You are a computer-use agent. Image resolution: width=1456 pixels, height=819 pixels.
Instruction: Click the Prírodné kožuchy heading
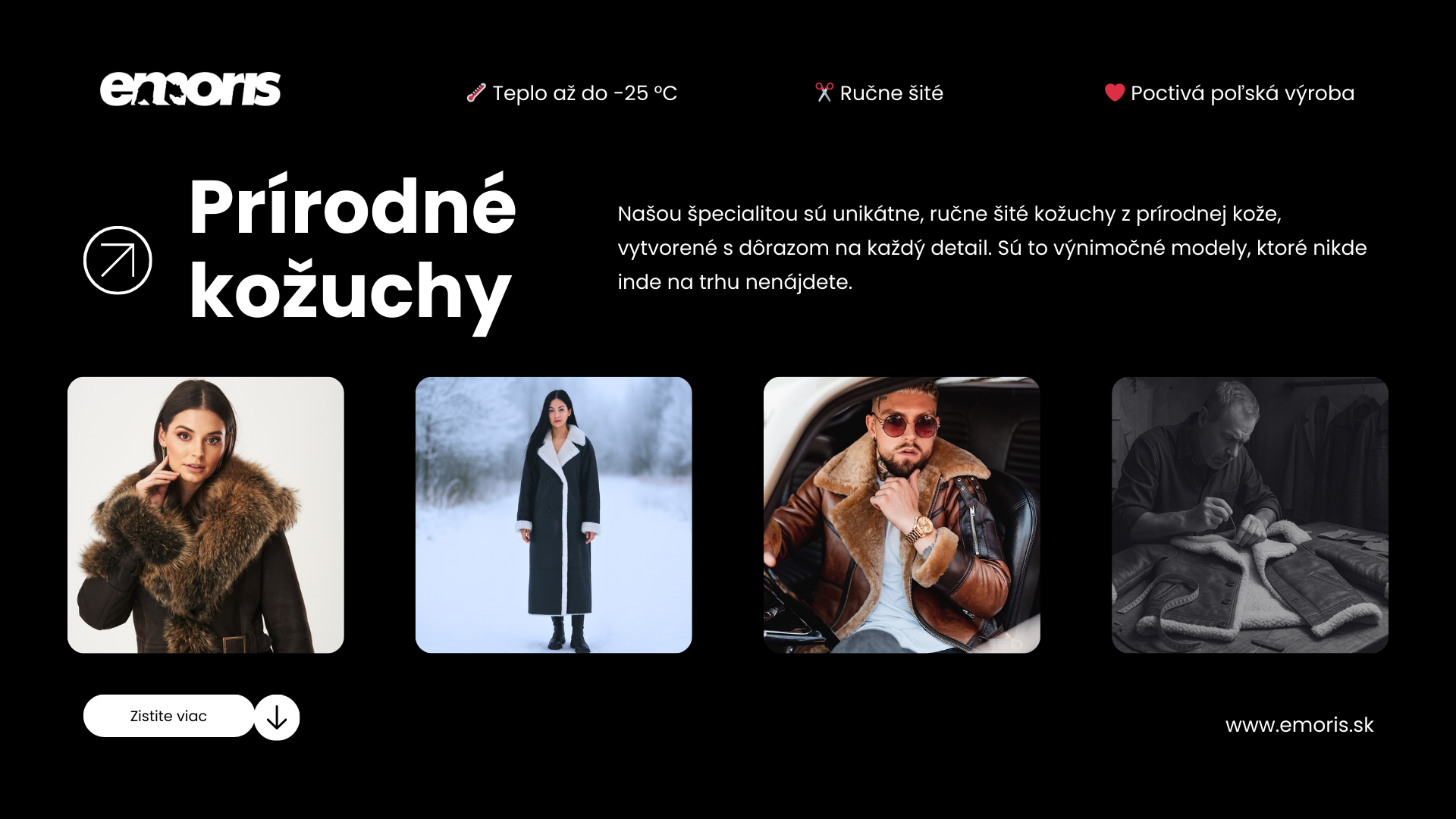pyautogui.click(x=352, y=251)
